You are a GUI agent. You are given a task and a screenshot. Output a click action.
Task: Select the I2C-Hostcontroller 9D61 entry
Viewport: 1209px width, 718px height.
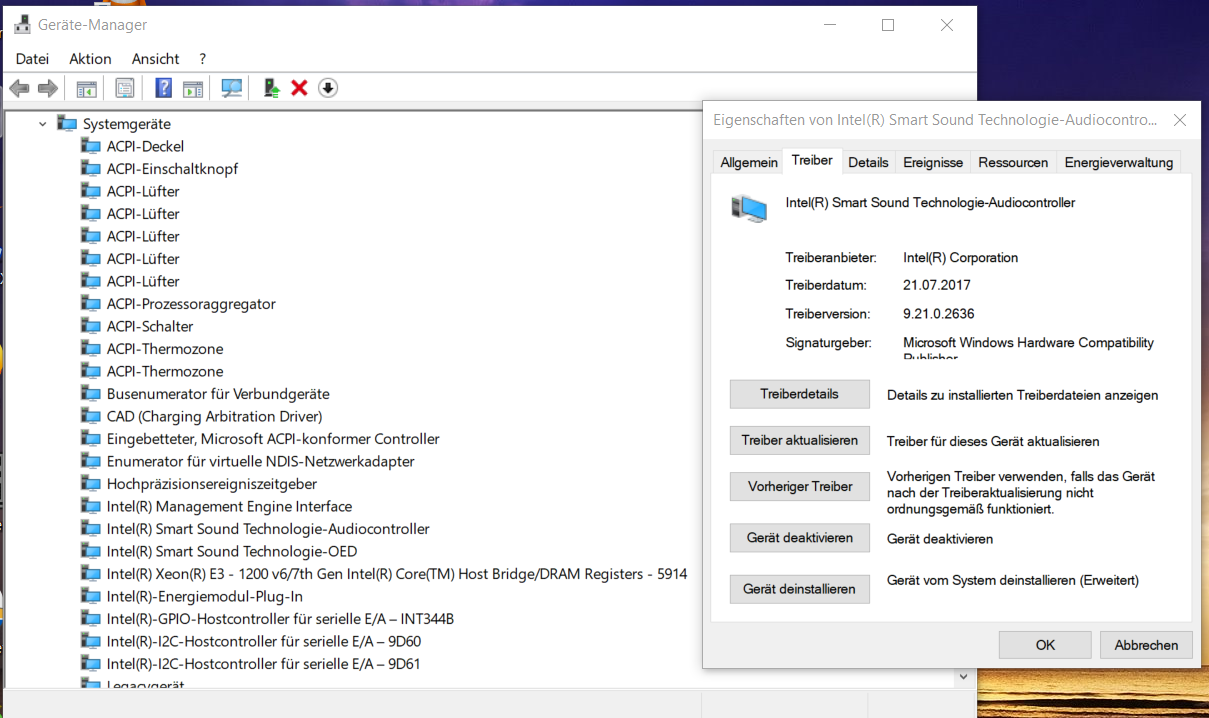[x=264, y=664]
